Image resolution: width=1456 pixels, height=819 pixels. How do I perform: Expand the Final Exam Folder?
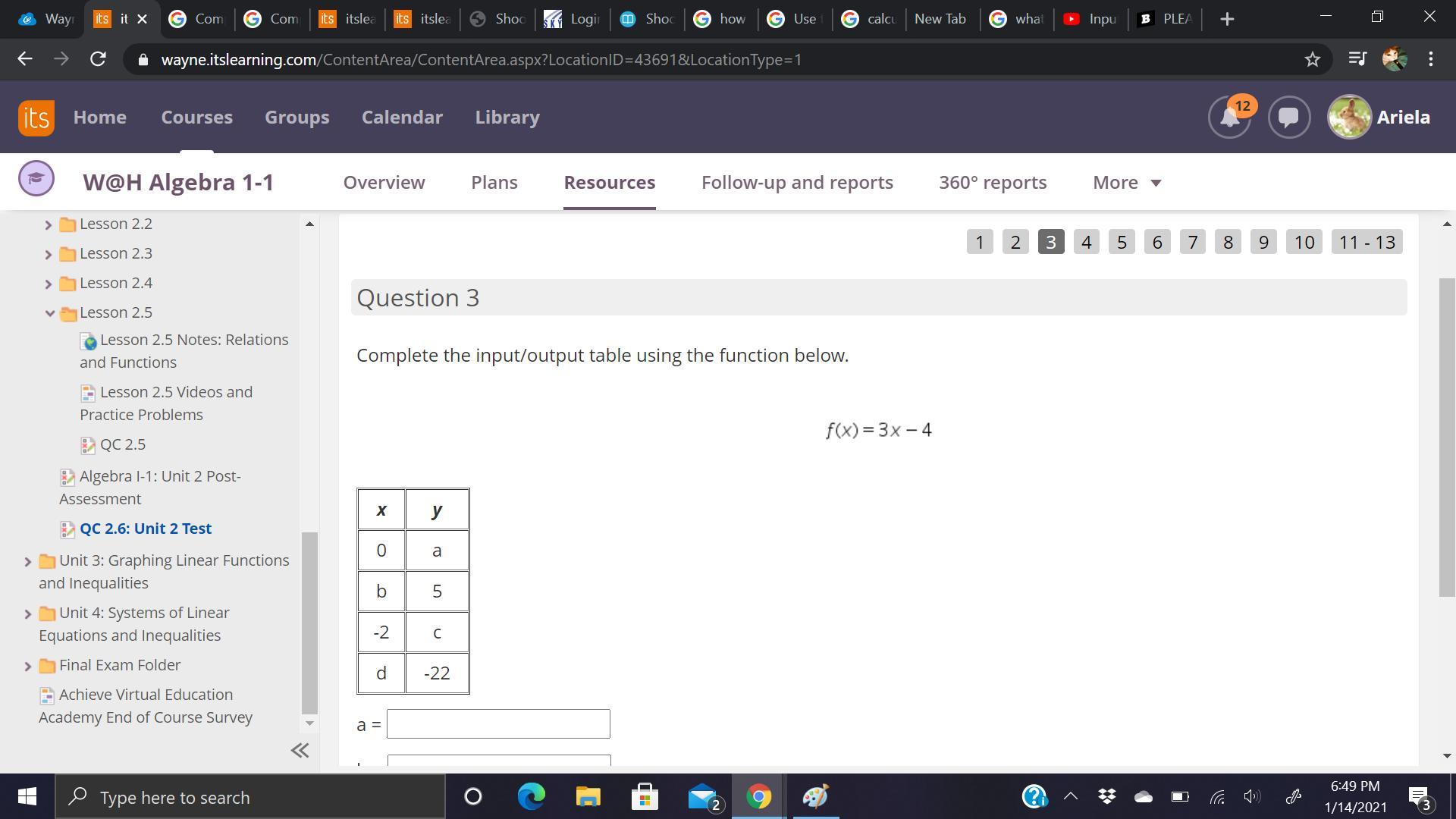tap(28, 667)
